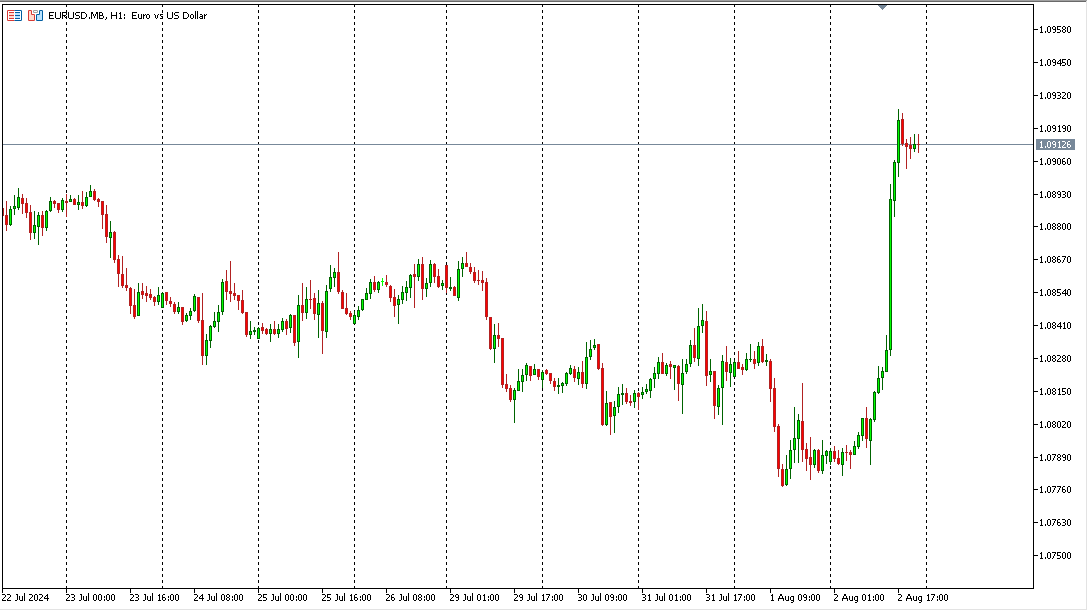Open the Depth of Market icon
This screenshot has width=1087, height=611.
click(35, 15)
